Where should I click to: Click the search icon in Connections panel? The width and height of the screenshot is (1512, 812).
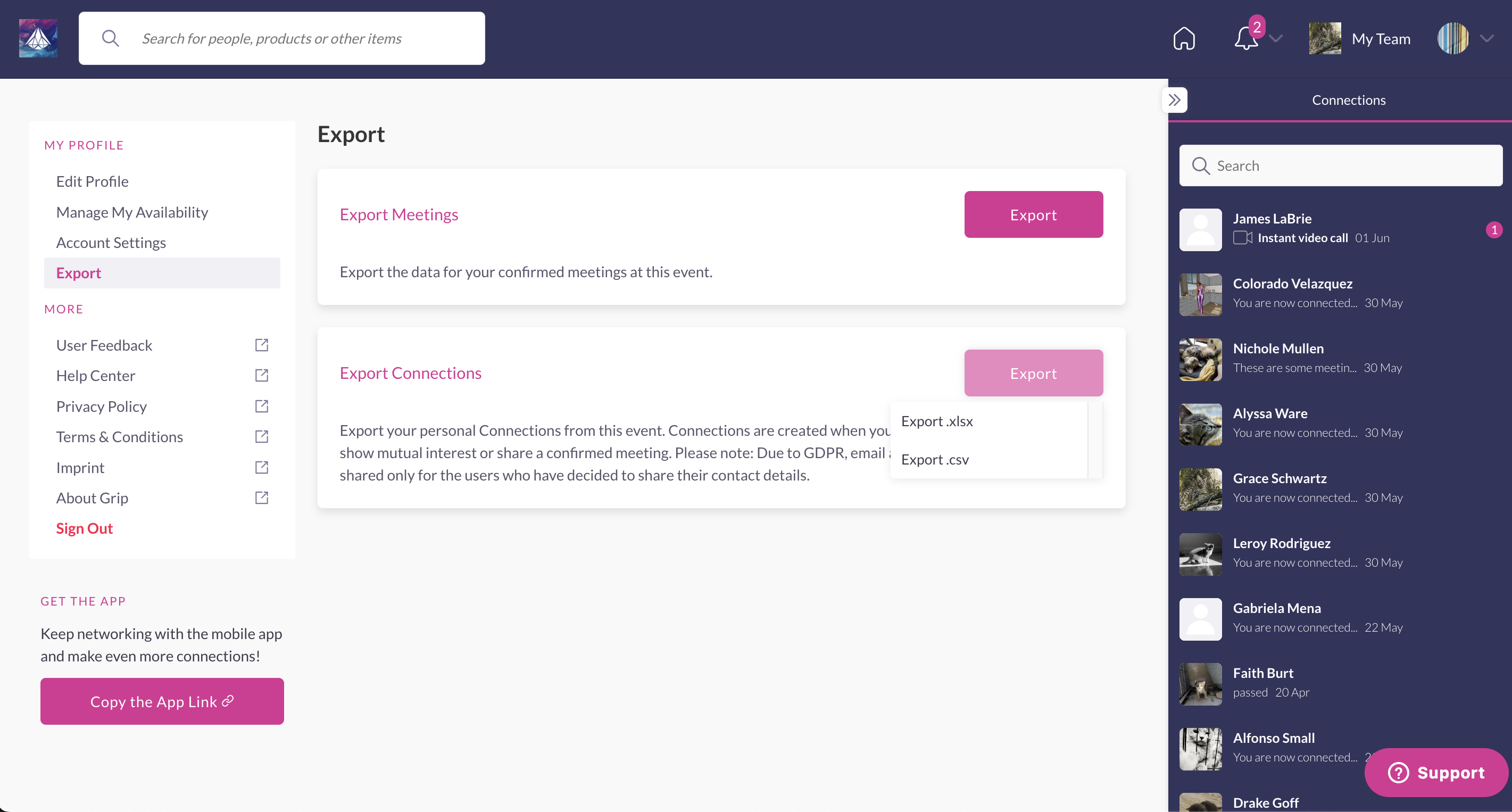(1201, 165)
